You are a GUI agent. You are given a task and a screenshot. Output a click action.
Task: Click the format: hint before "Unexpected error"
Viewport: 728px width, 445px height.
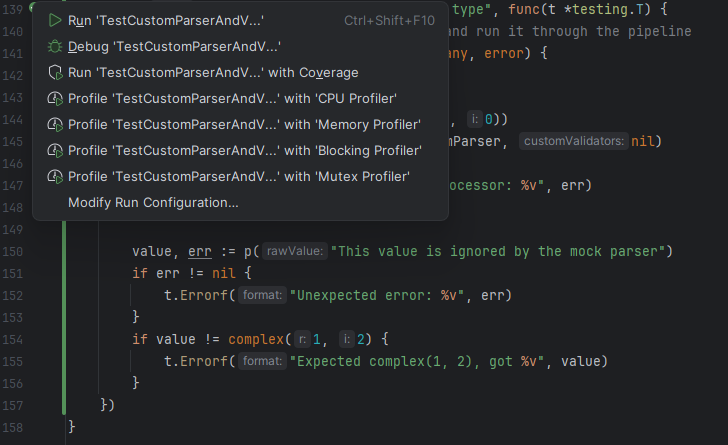pyautogui.click(x=263, y=295)
